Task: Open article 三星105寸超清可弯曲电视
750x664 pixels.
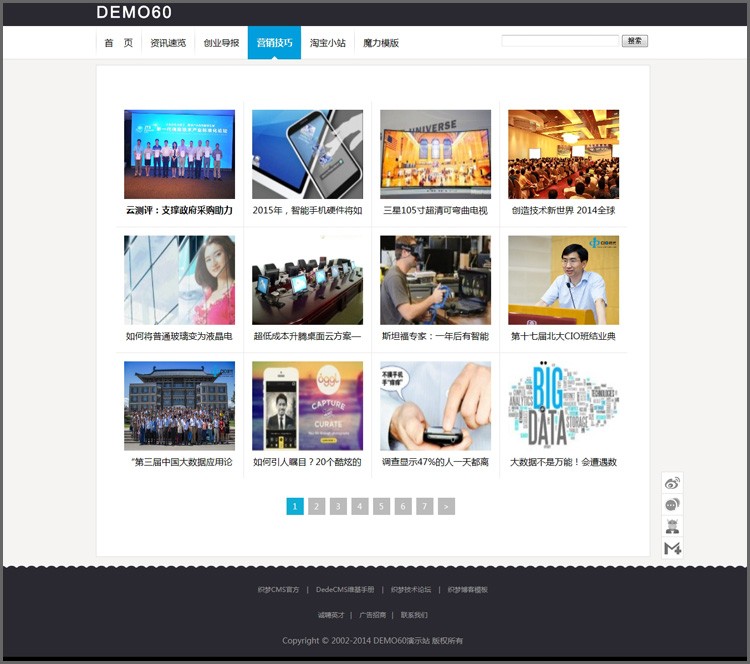Action: (x=435, y=210)
